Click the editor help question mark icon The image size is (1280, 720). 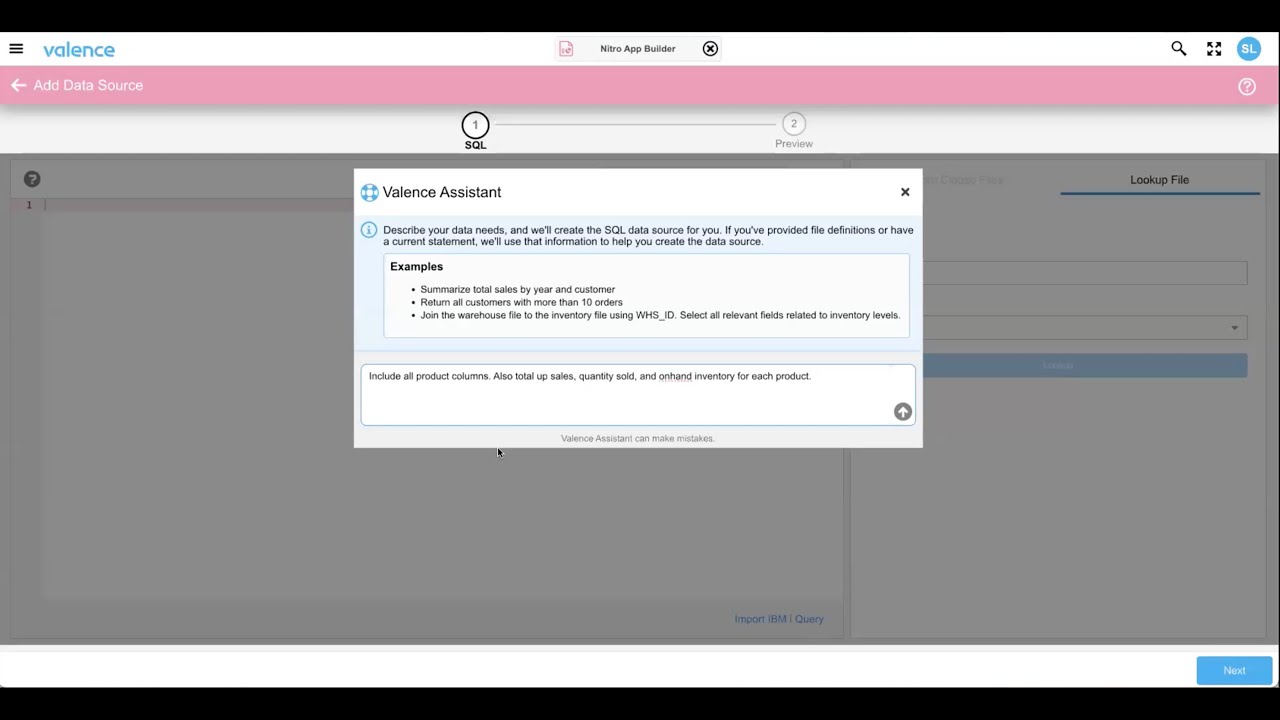click(x=32, y=179)
